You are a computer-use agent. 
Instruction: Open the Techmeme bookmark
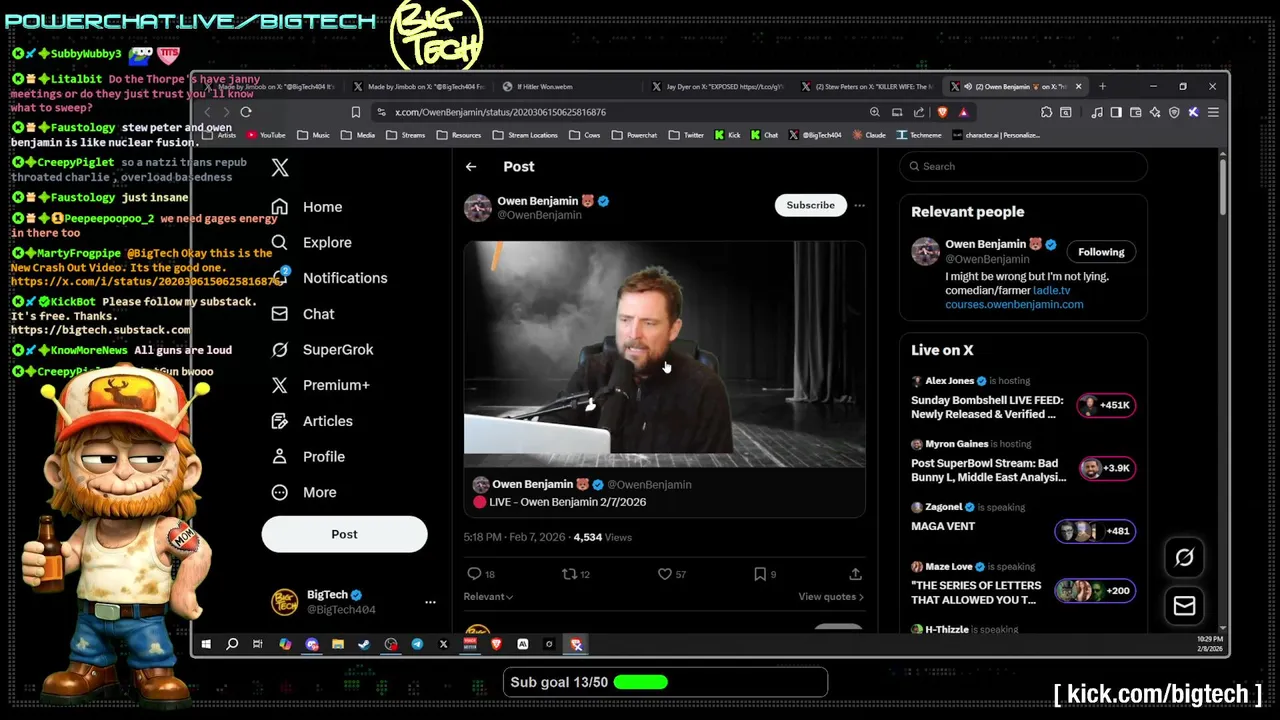919,135
